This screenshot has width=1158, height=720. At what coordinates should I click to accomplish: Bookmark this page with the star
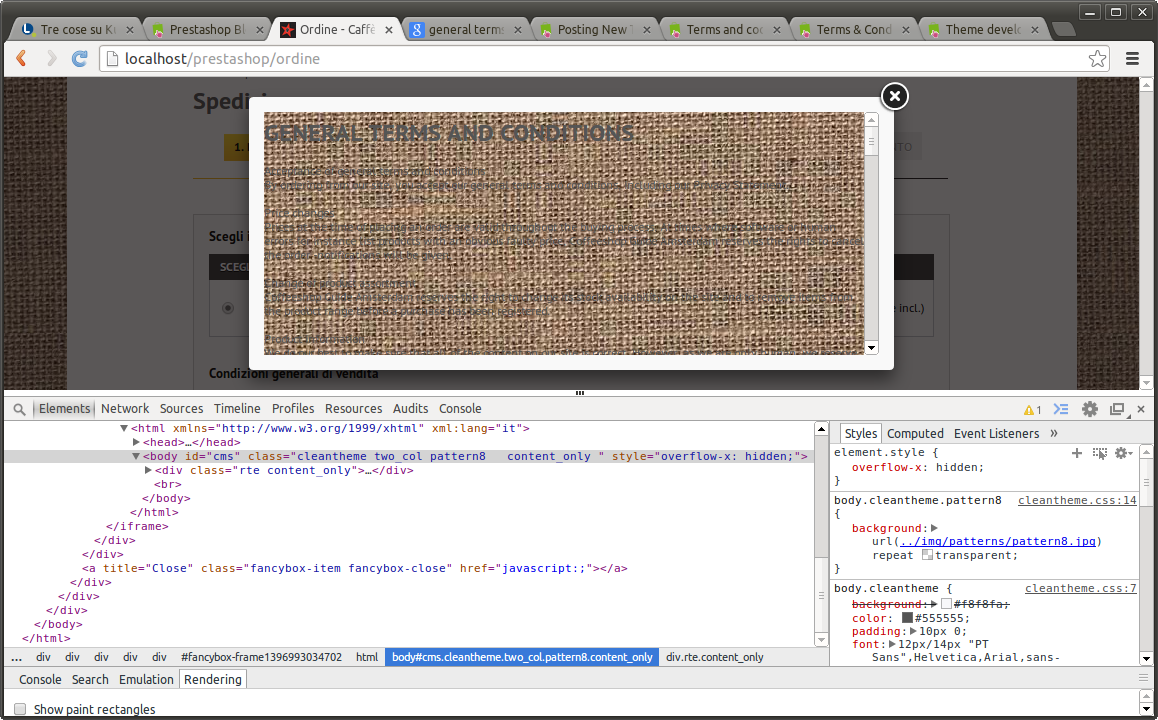[1097, 58]
